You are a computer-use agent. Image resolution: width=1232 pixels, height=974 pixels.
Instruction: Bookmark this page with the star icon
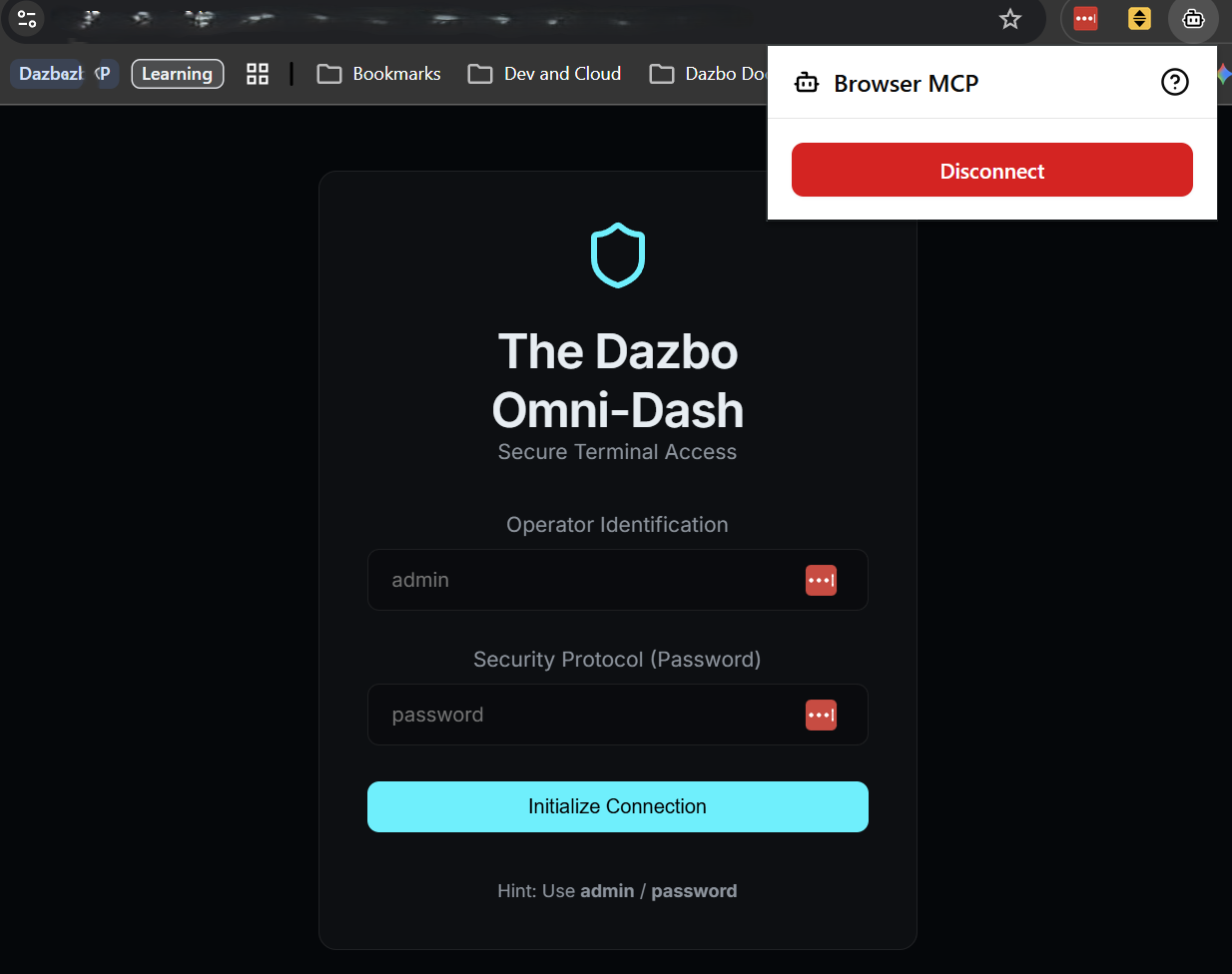1010,19
